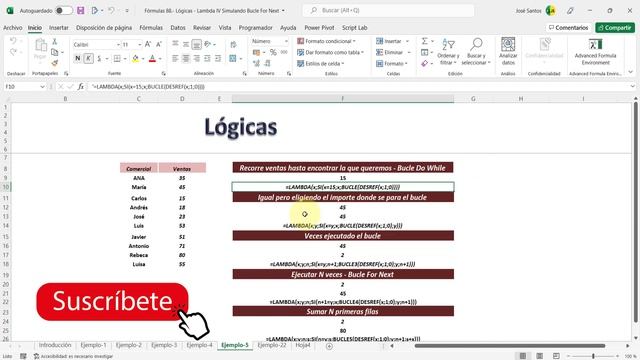640x360 pixels.
Task: Open the Formato condicional dropdown
Action: pos(327,41)
